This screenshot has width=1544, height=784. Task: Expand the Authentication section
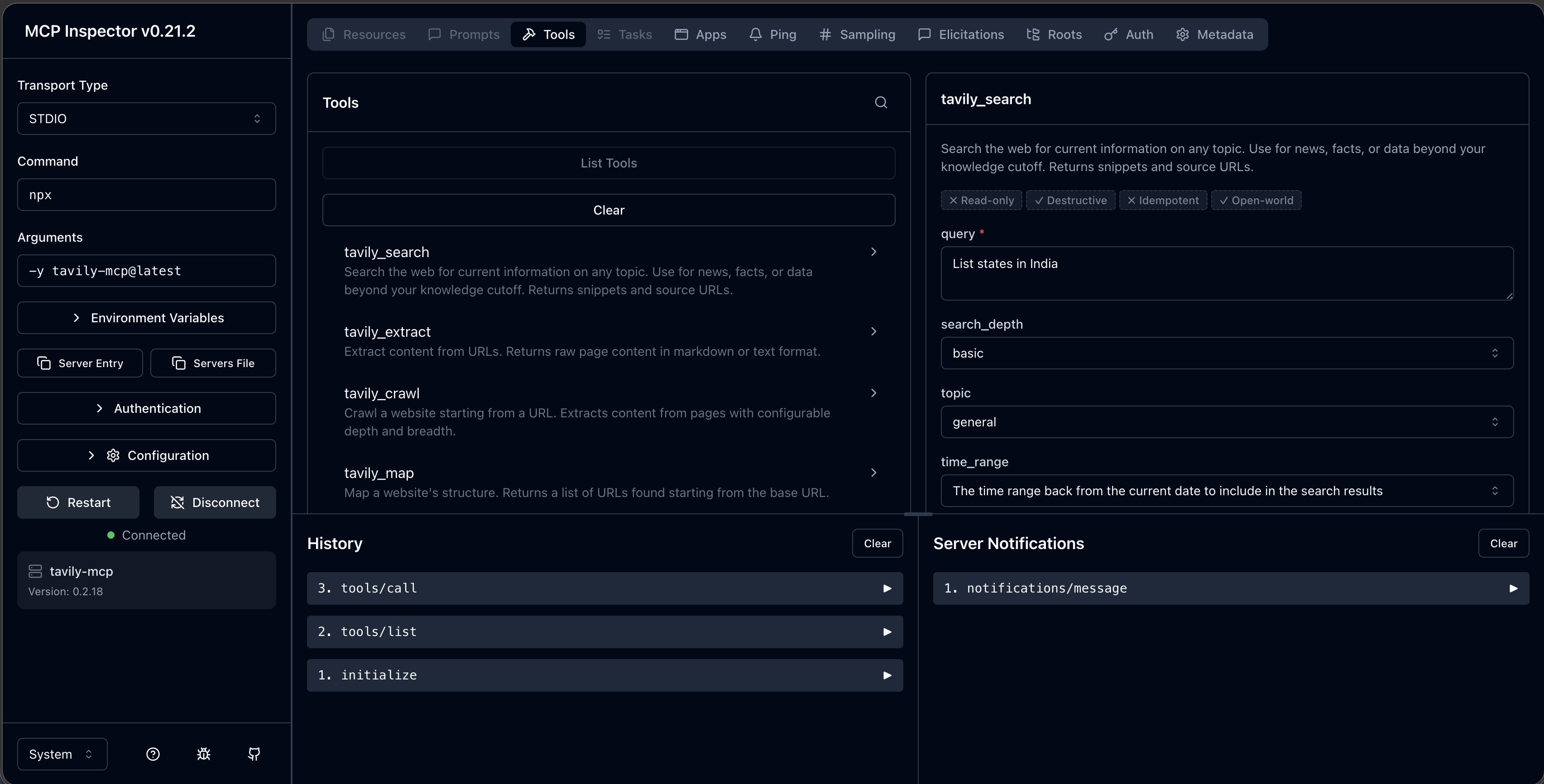pyautogui.click(x=146, y=408)
